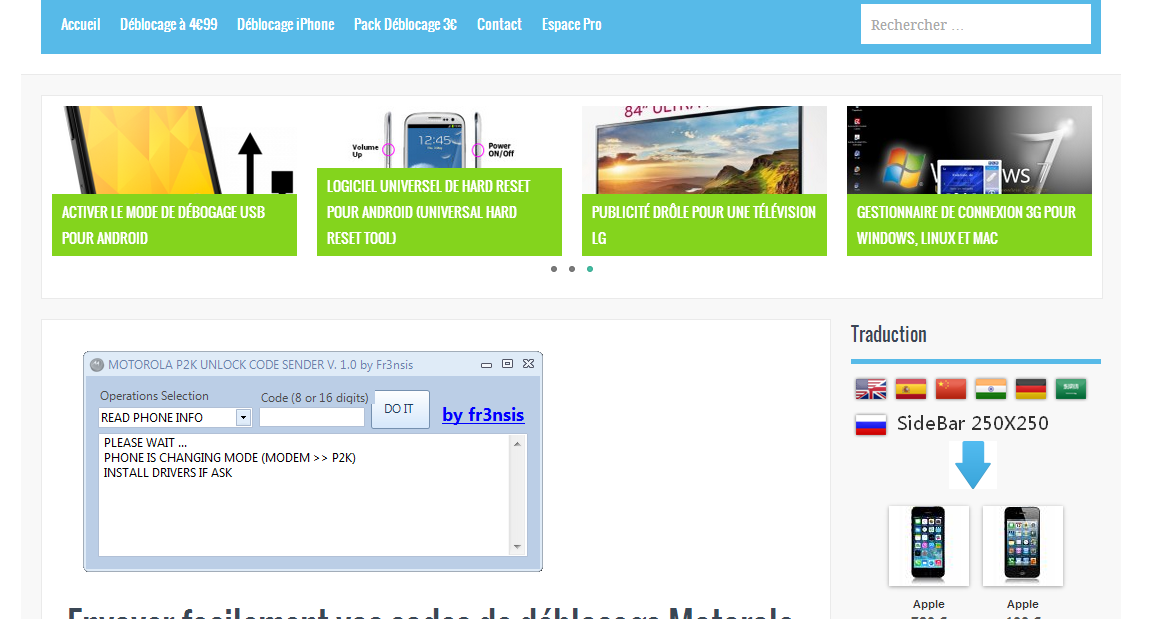Viewport: 1171px width, 619px height.
Task: Translate page with Chinese flag
Action: (951, 389)
